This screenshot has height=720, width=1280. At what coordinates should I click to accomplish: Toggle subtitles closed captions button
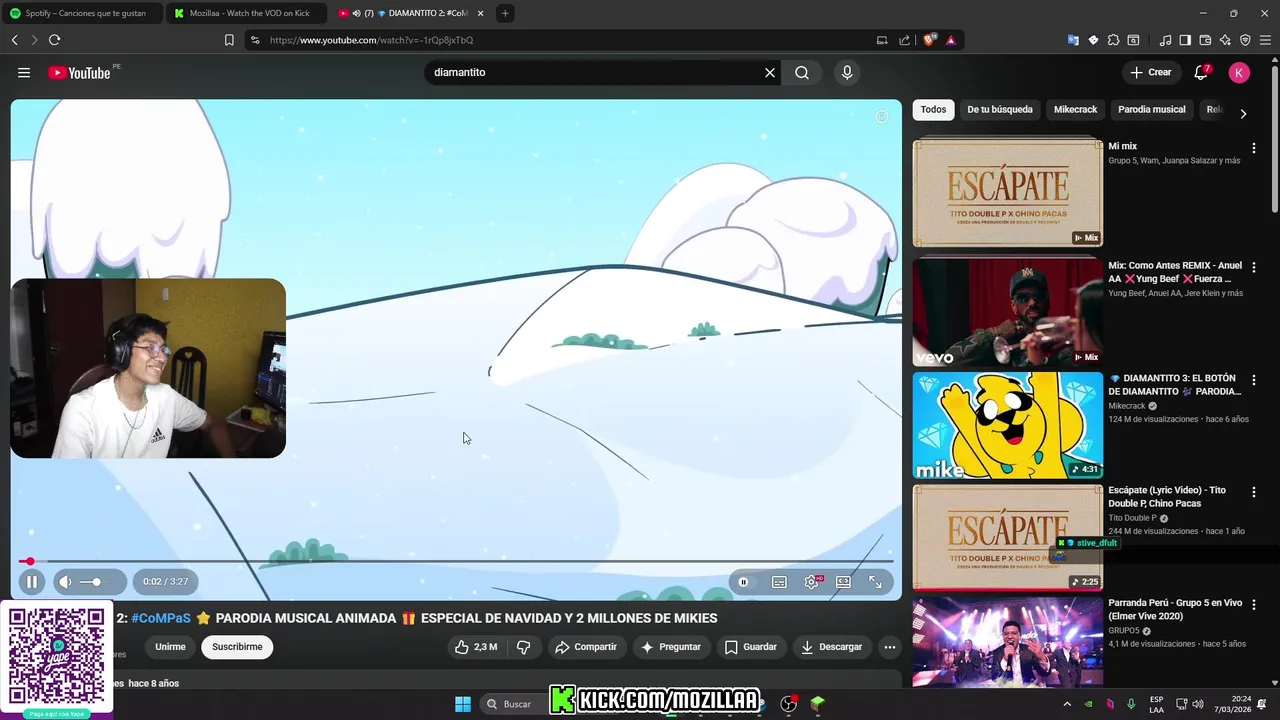779,582
